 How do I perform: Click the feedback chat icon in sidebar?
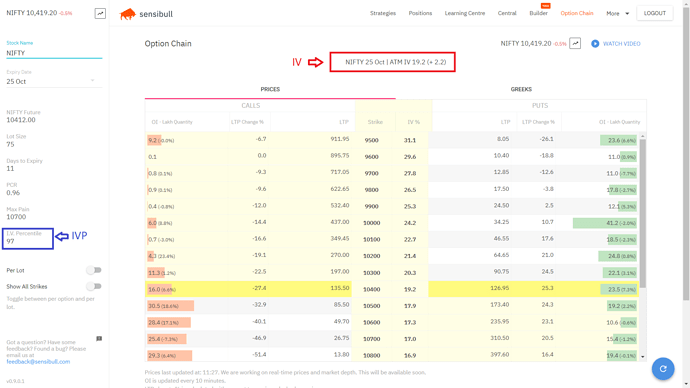[99, 339]
